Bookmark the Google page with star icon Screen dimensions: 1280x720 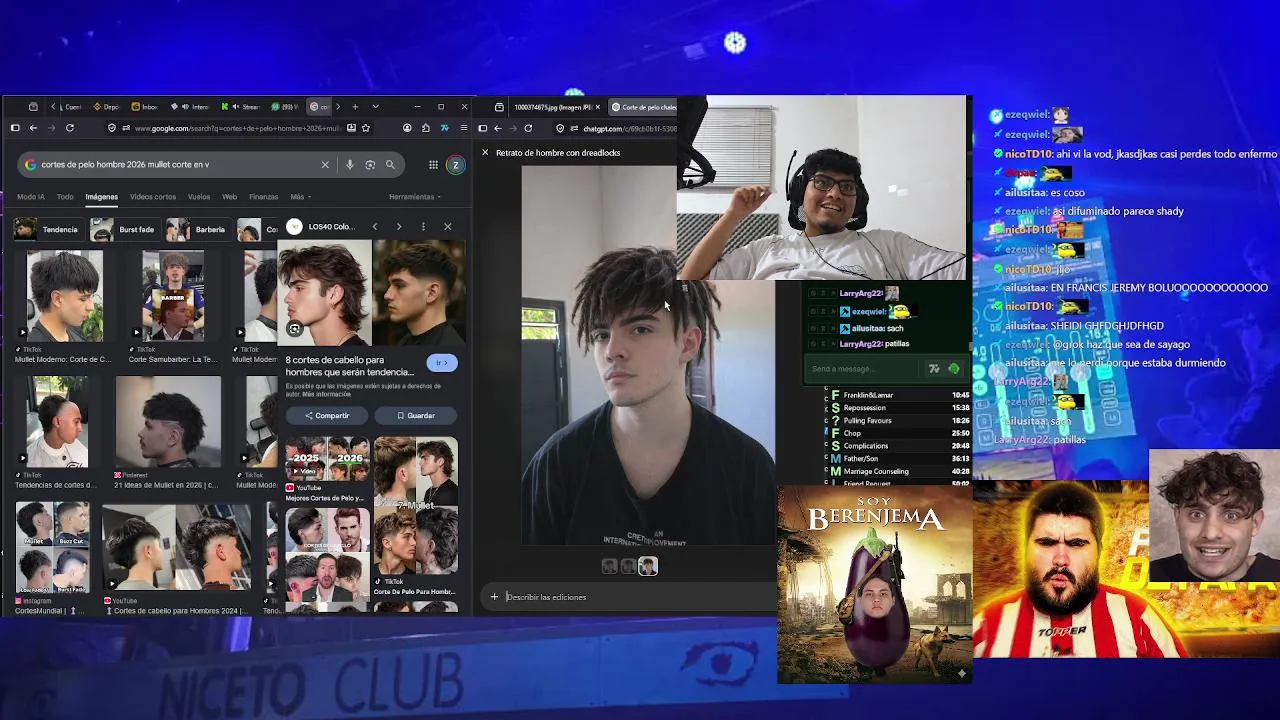tap(366, 128)
